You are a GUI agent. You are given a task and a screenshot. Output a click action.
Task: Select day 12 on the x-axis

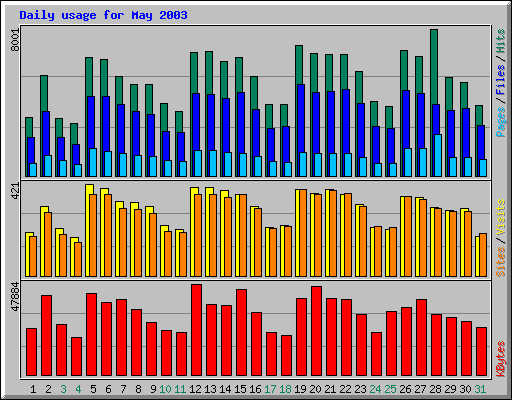[195, 389]
